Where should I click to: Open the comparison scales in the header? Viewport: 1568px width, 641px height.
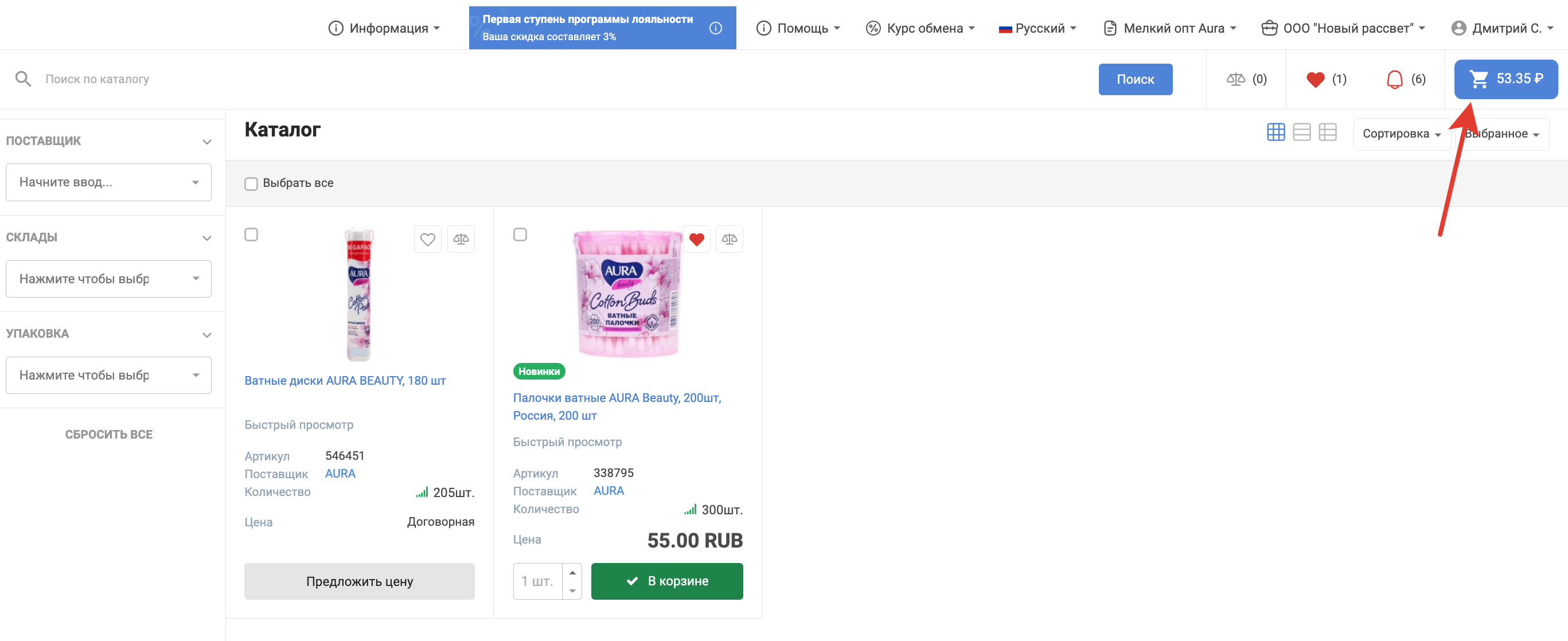(x=1236, y=79)
